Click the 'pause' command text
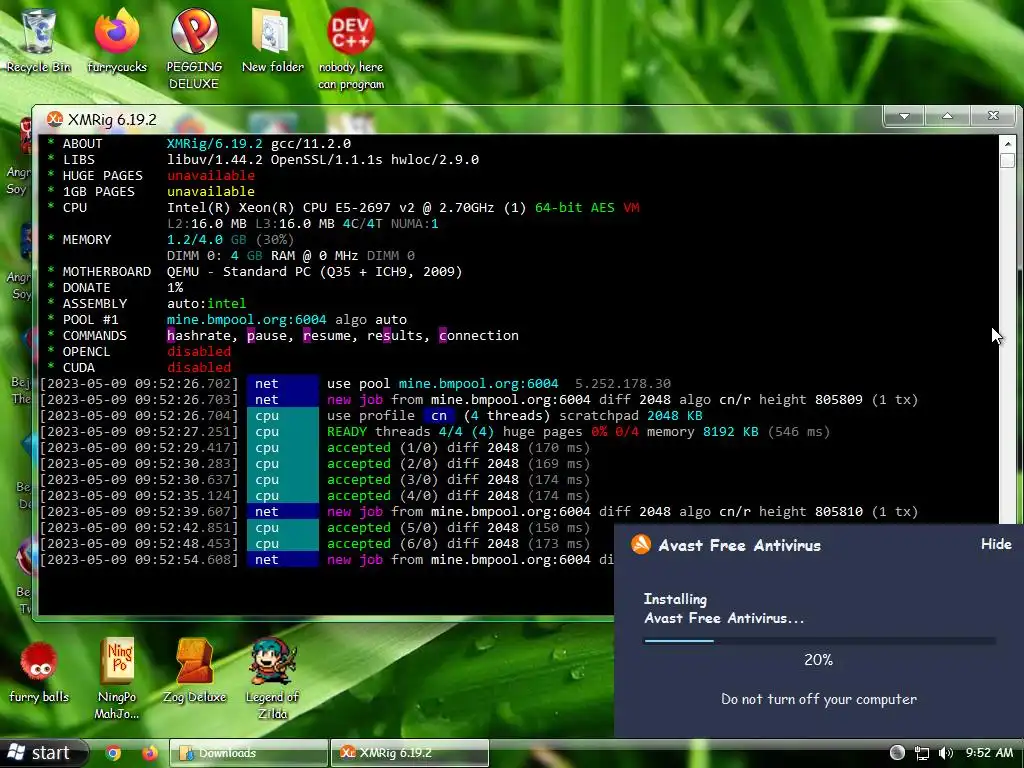The width and height of the screenshot is (1024, 768). 266,336
